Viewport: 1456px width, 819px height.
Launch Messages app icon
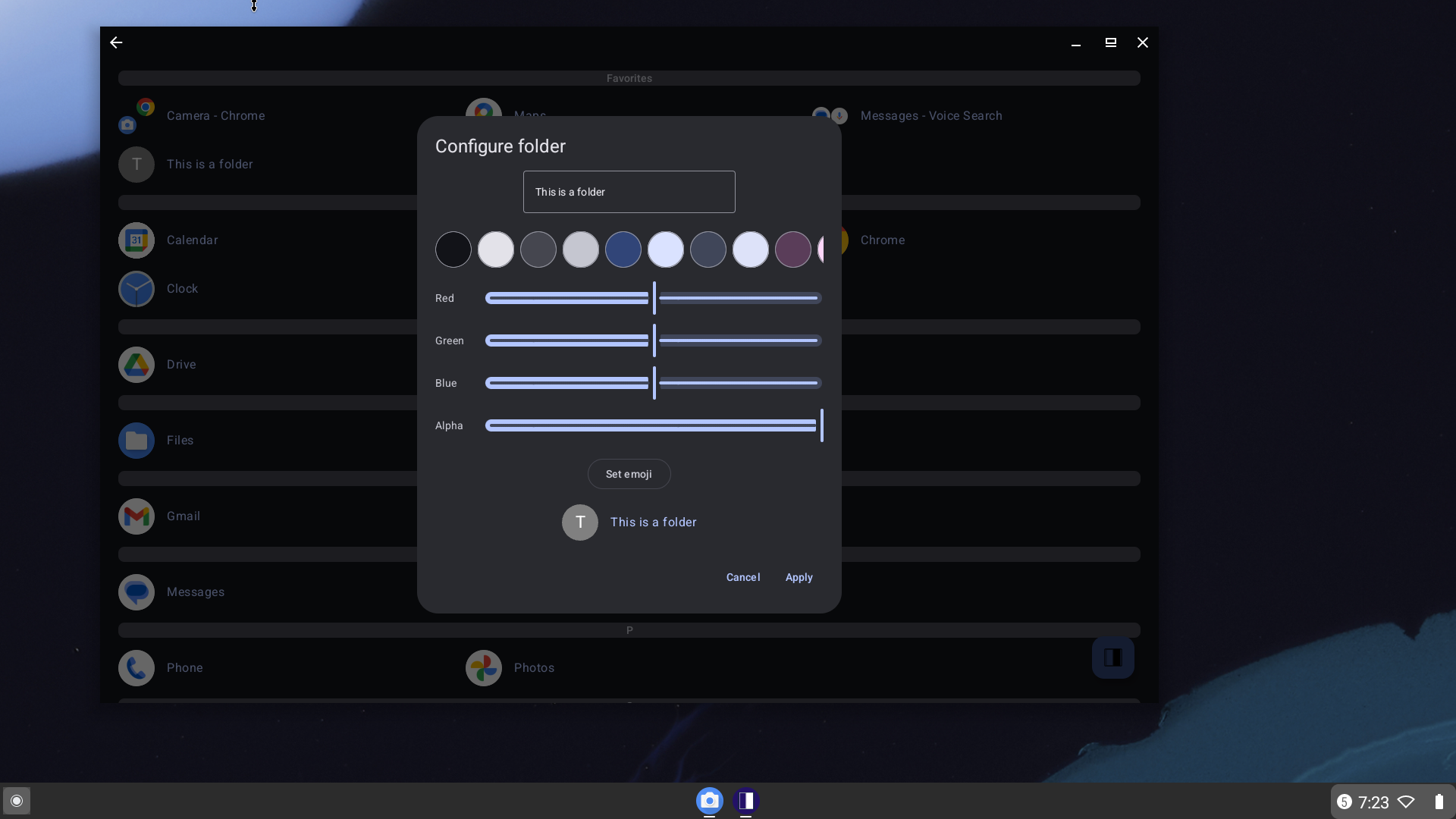[x=136, y=592]
